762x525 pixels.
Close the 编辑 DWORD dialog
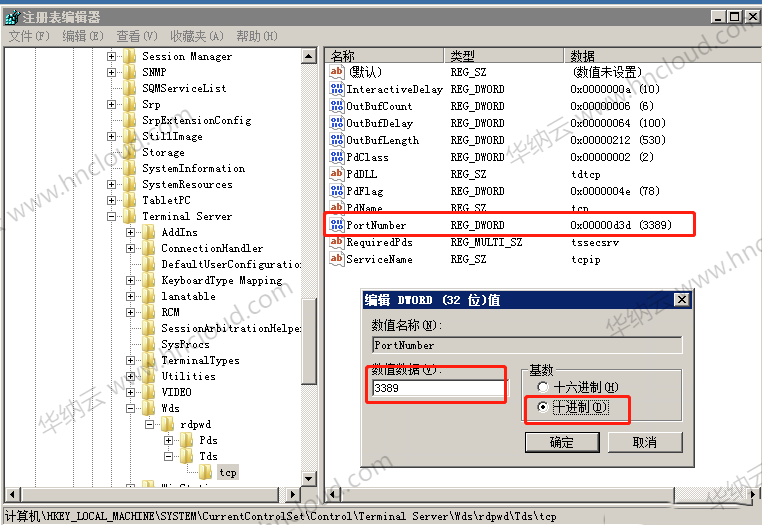point(681,299)
